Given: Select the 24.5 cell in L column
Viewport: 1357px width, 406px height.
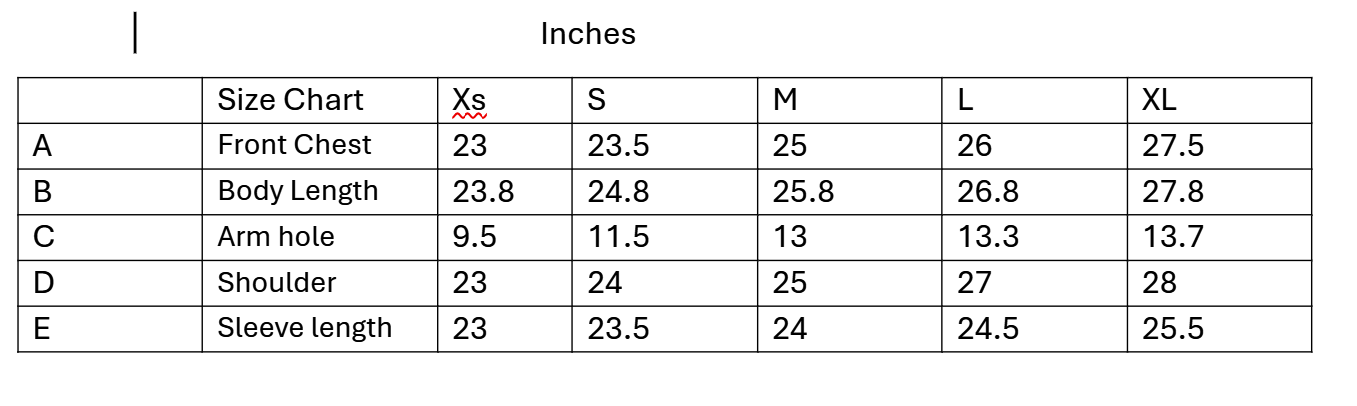Looking at the screenshot, I should click(x=1034, y=328).
